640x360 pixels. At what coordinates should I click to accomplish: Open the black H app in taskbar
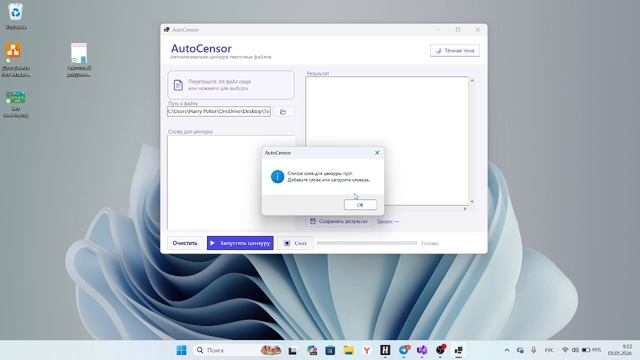pos(385,350)
